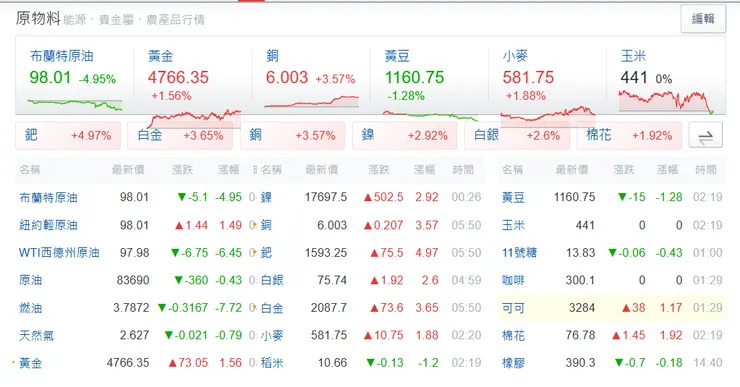Viewport: 740px width, 387px height.
Task: Open the 咖啡 row link
Action: tap(513, 280)
